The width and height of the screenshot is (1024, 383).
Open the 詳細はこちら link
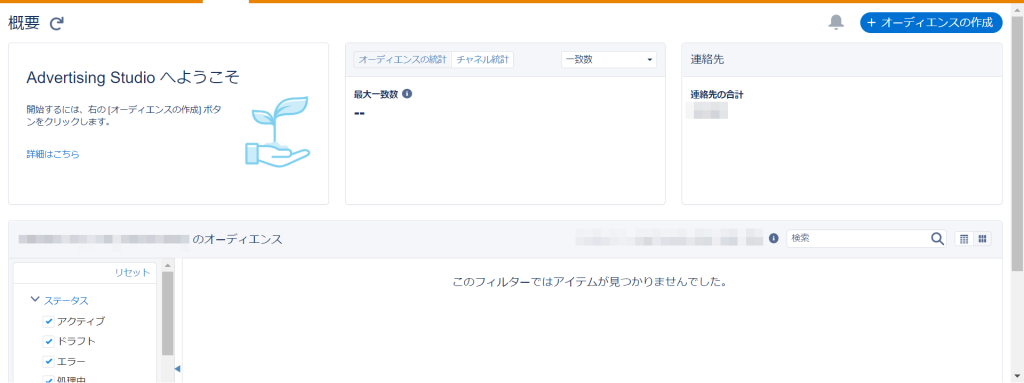point(53,154)
